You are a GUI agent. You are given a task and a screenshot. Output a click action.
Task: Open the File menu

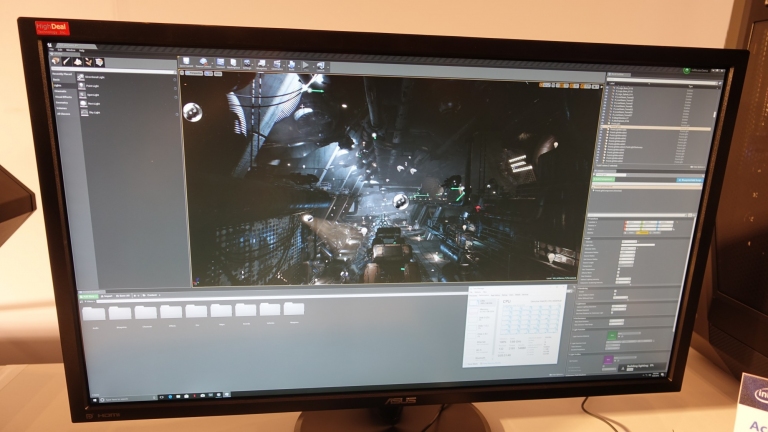pos(51,49)
